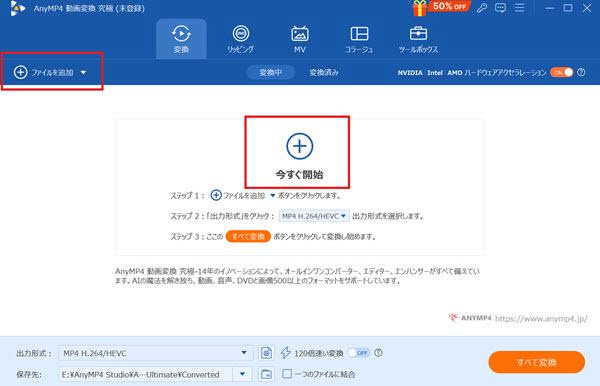The image size is (600, 386).
Task: Open hardware acceleration help question icon
Action: tap(581, 72)
